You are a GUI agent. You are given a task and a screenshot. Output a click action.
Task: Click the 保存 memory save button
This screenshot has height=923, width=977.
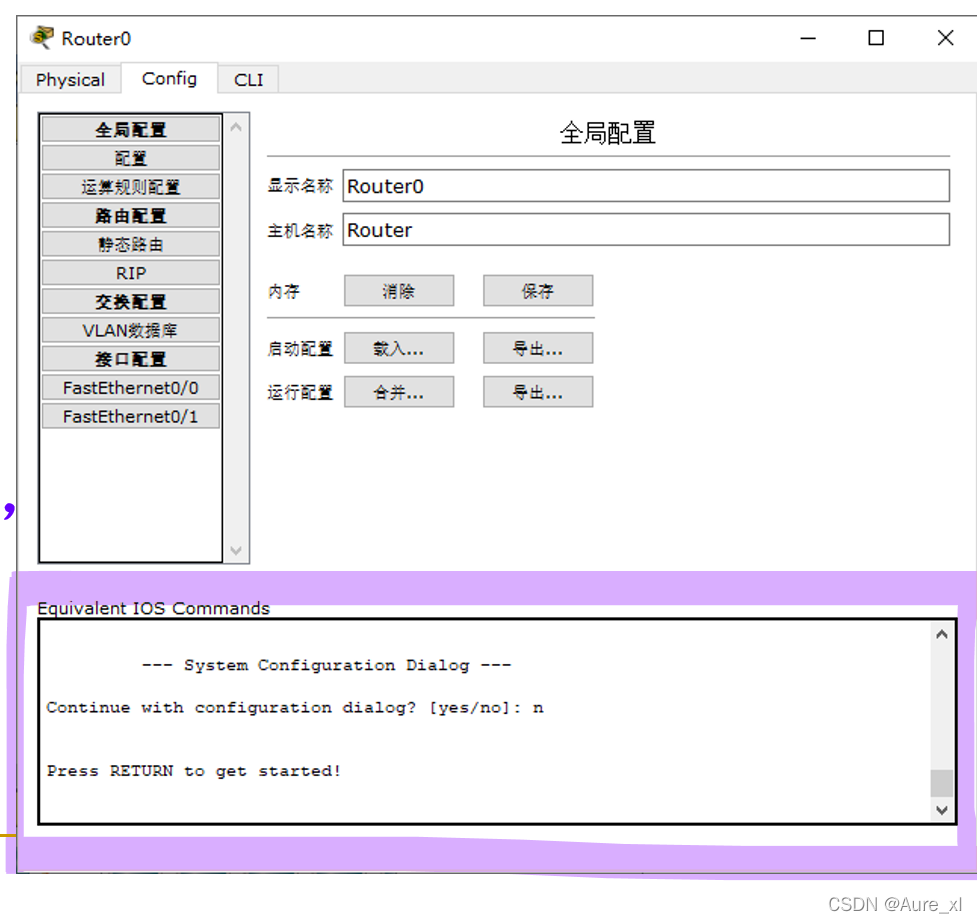(x=538, y=290)
